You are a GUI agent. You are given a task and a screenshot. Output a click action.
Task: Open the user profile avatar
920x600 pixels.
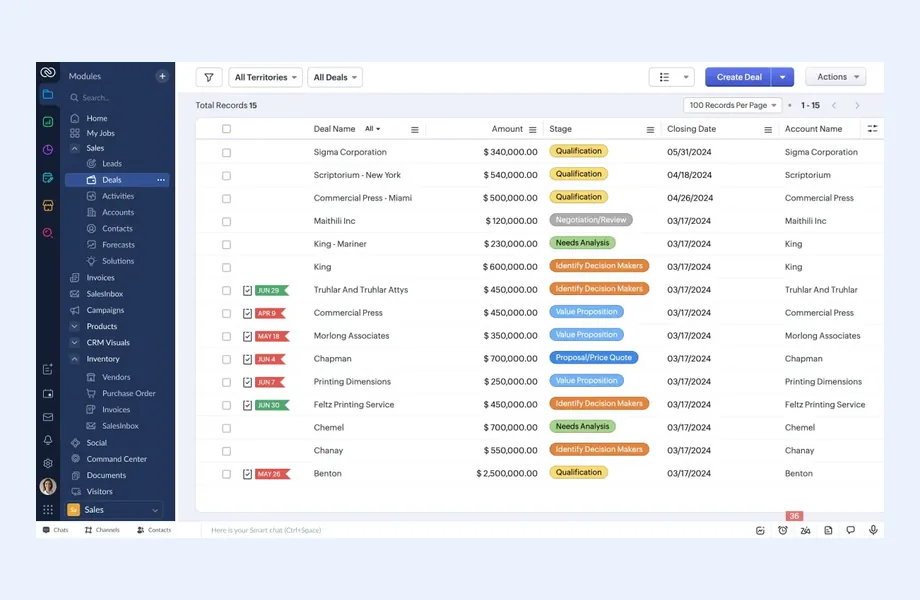(x=48, y=486)
